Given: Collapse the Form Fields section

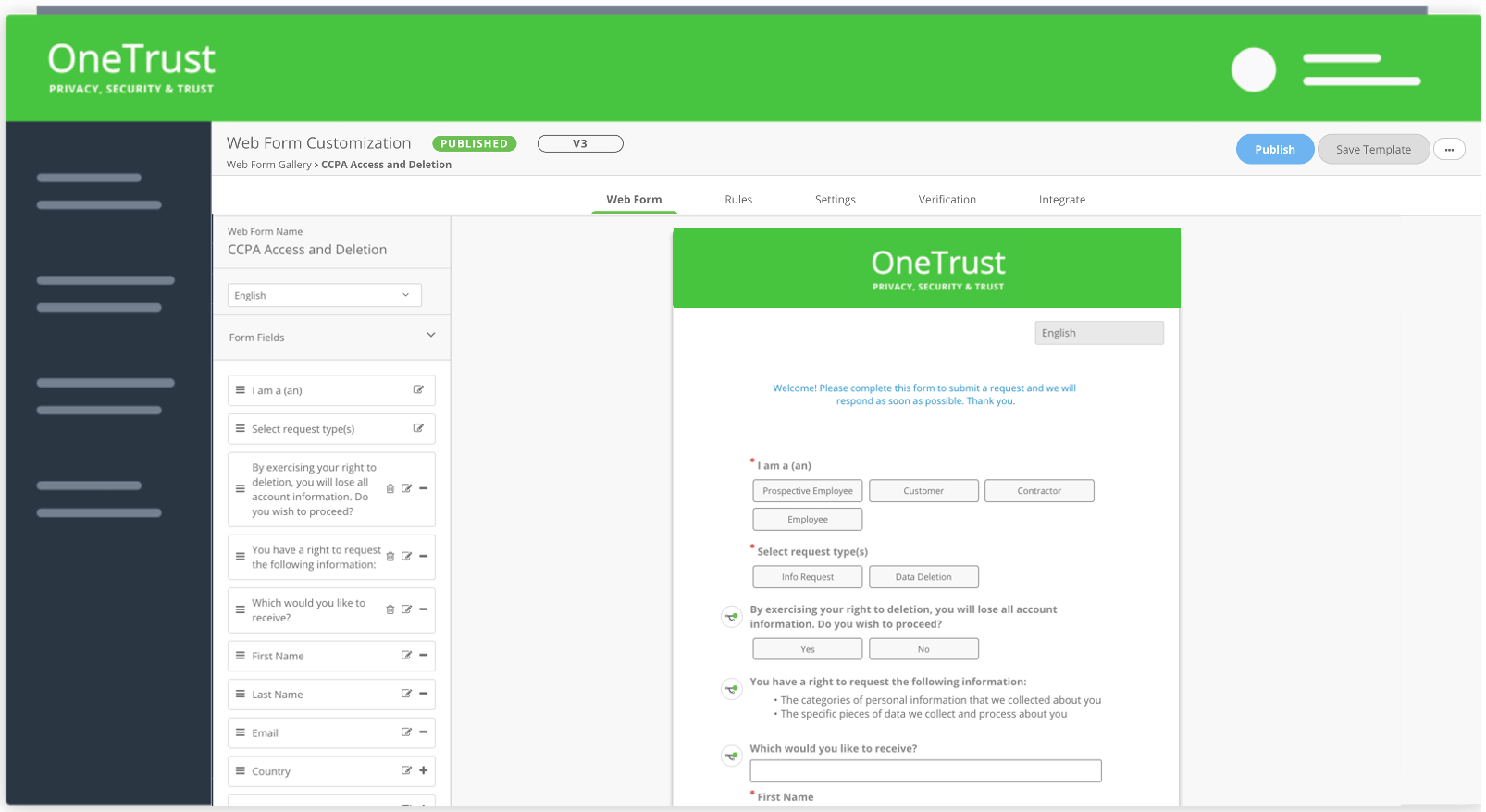Looking at the screenshot, I should [x=430, y=335].
